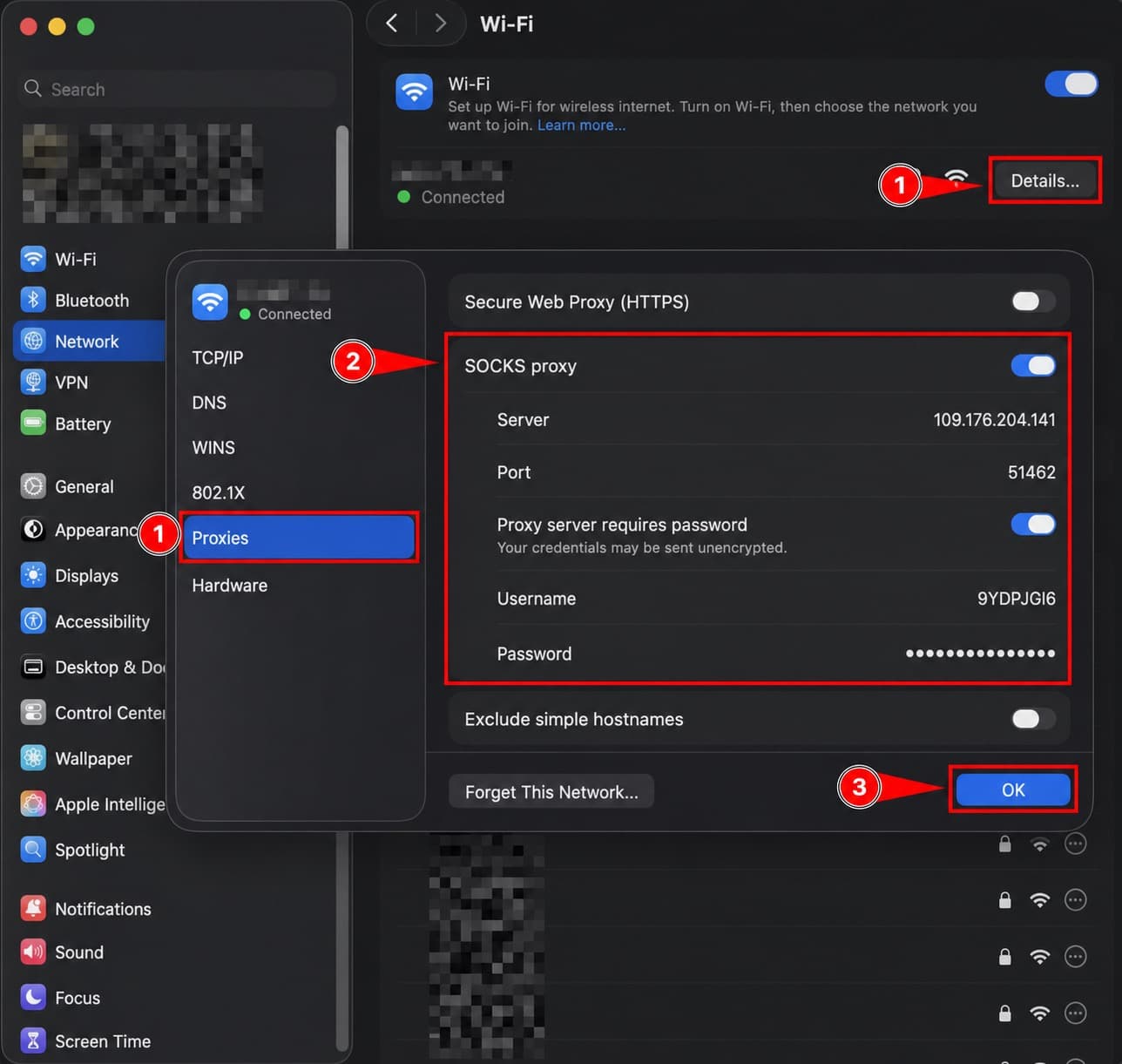
Task: Click the blurred user account thumbnail
Action: [x=142, y=173]
